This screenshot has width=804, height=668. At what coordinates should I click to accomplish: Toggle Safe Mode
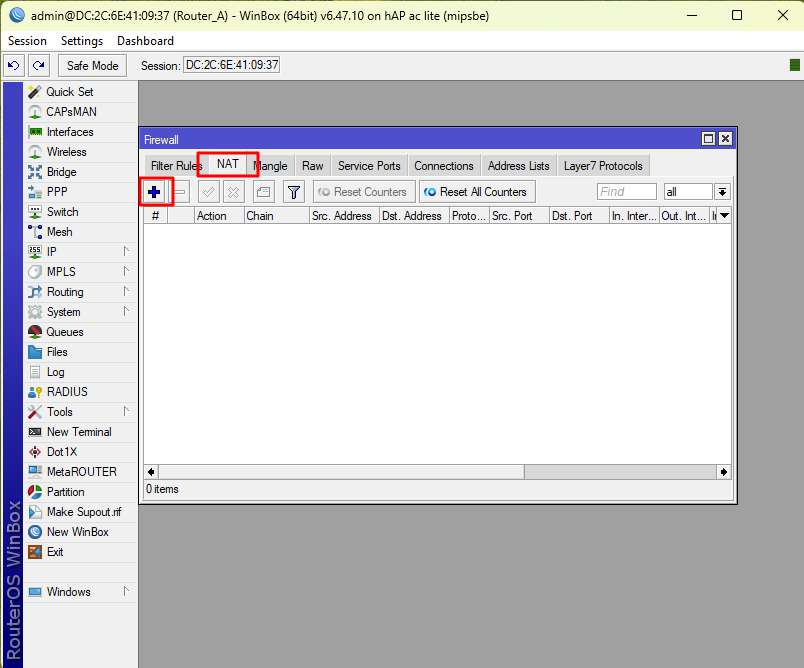(92, 65)
